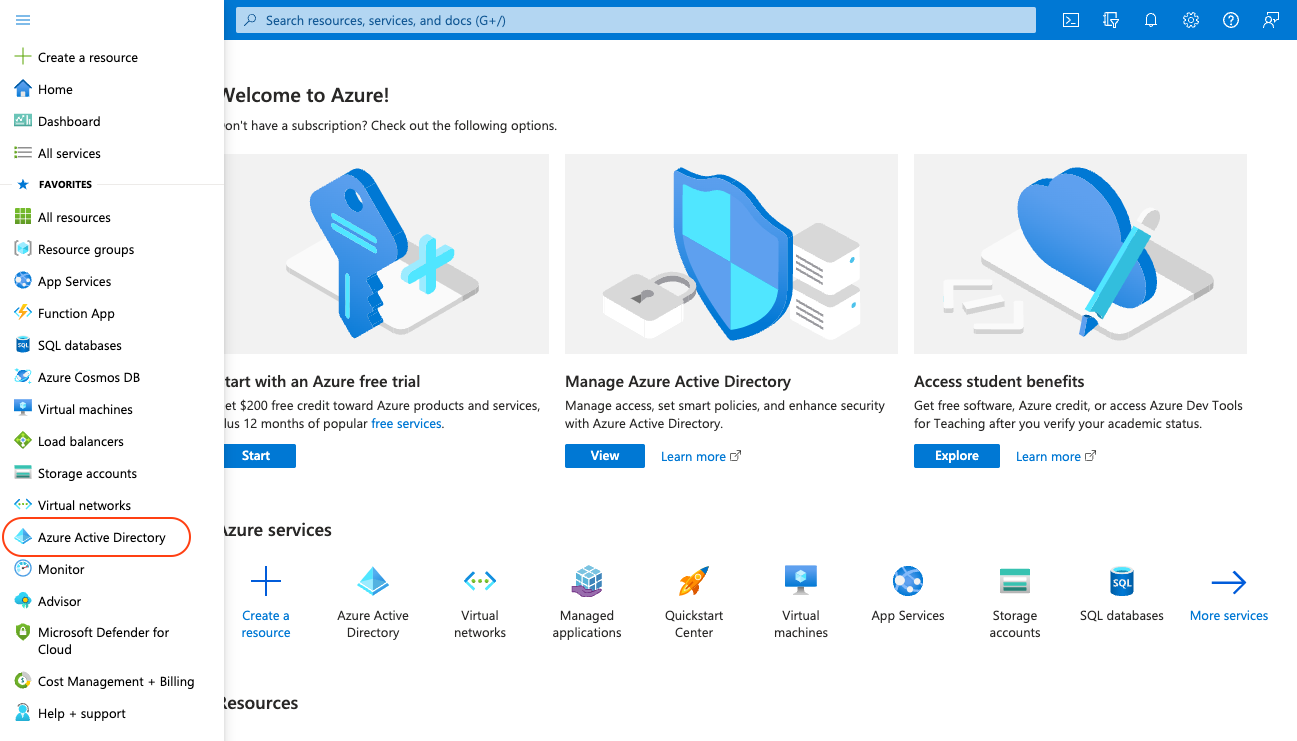Screen dimensions: 1297x741
Task: Click Create a resource in Azure services
Action: tap(266, 602)
